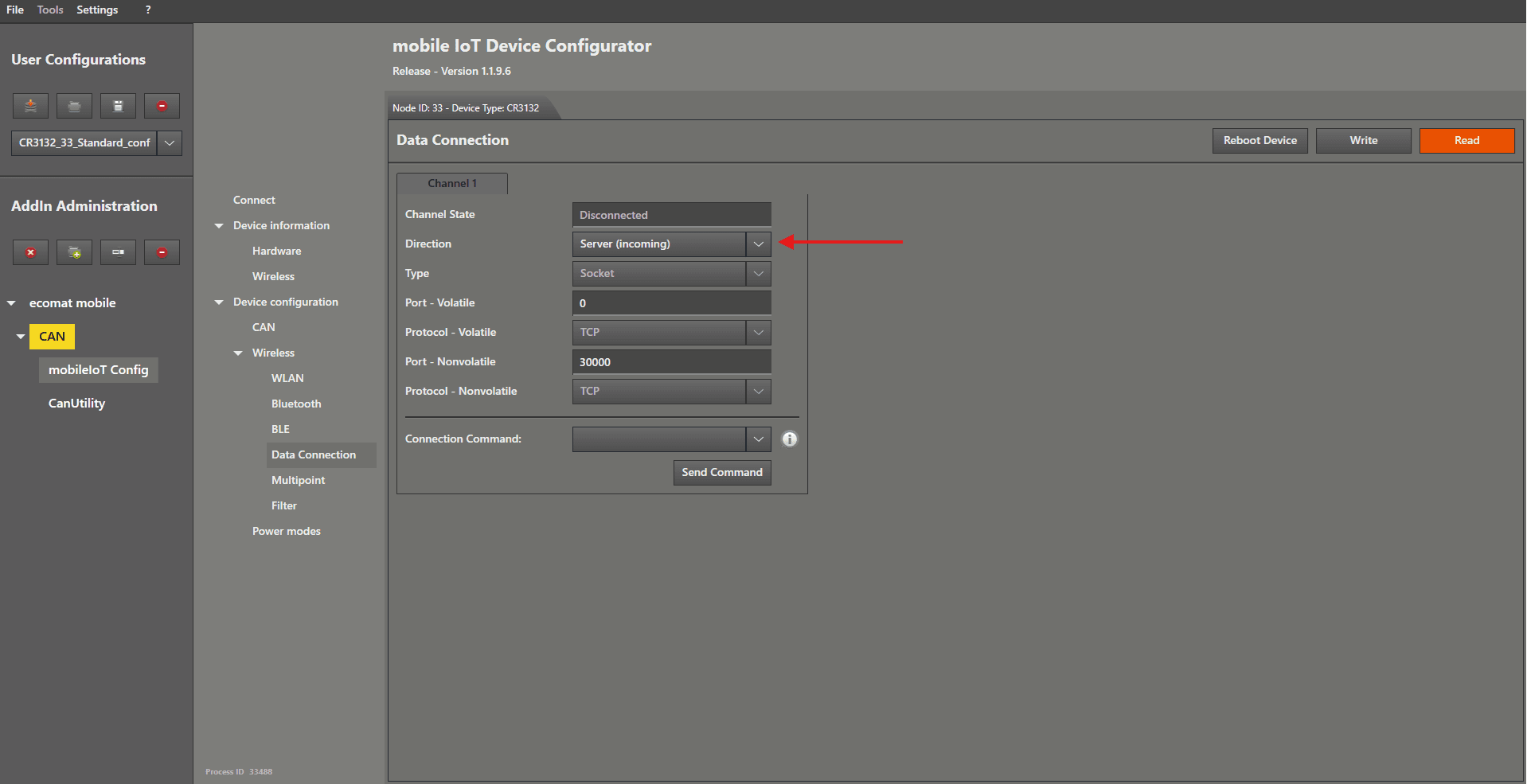The width and height of the screenshot is (1527, 784).
Task: Open the Tools menu
Action: pos(50,10)
